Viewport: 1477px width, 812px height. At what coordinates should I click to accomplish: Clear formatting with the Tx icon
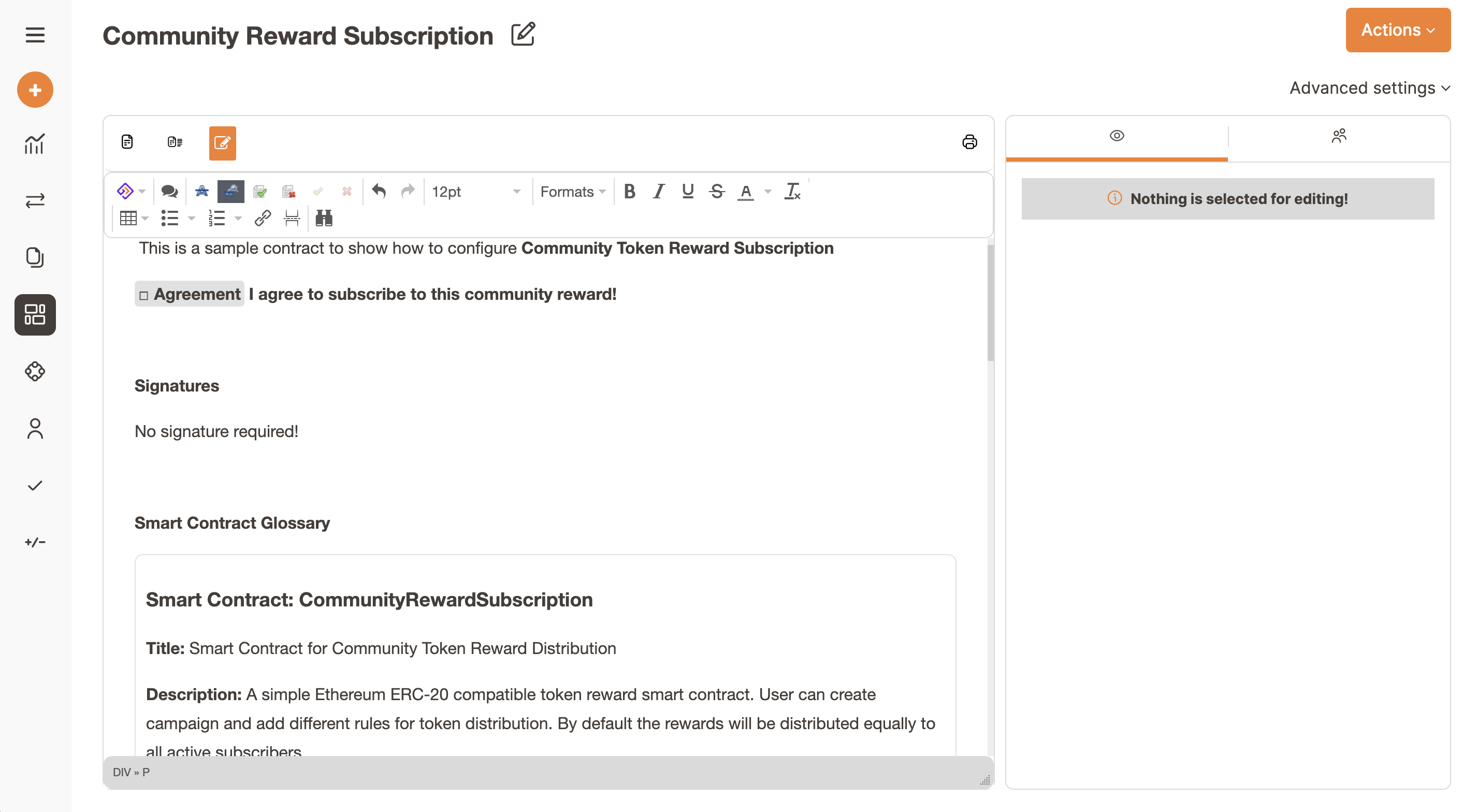click(792, 191)
